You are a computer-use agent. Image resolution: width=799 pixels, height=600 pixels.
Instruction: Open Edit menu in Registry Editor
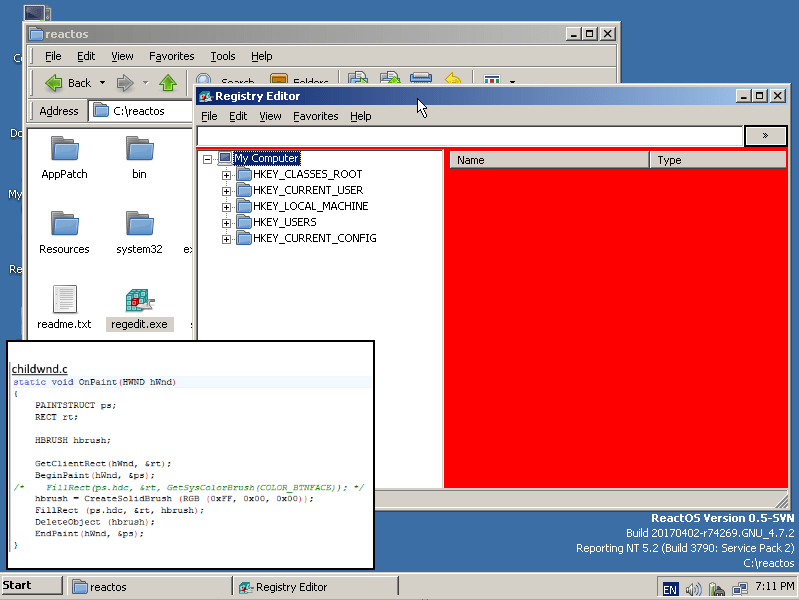(238, 116)
